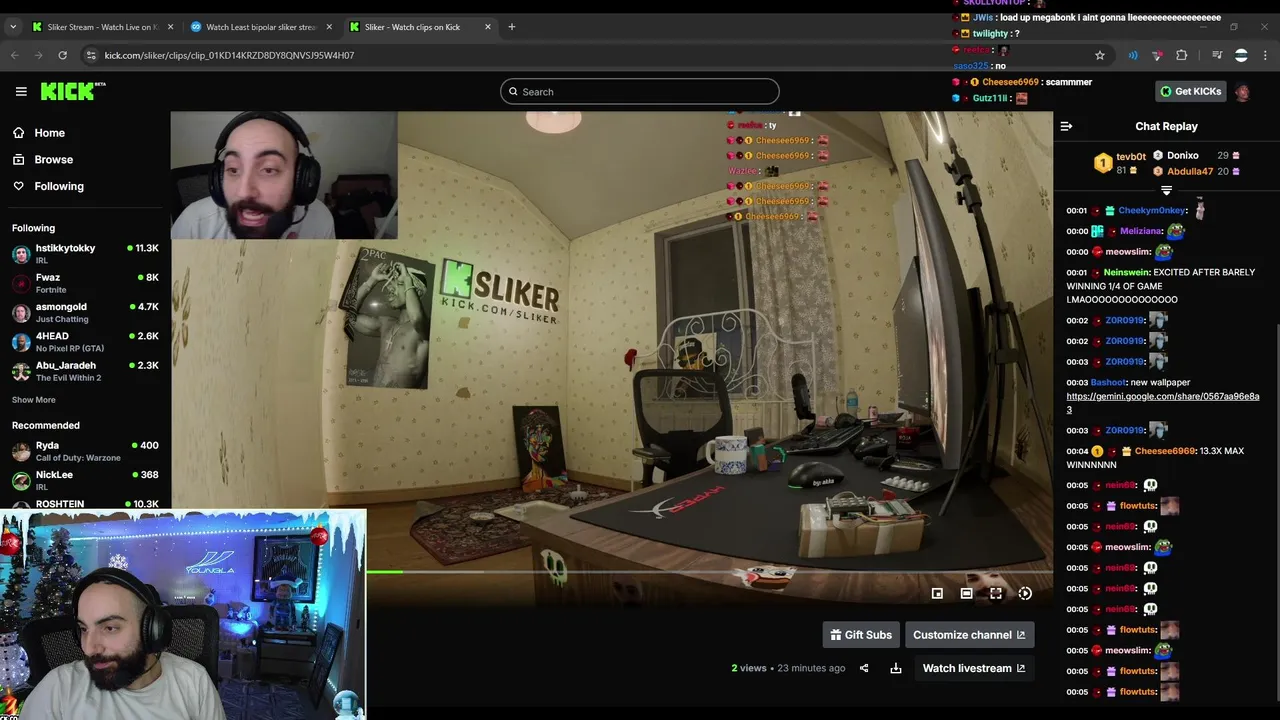Open Donixo leaderboard entry
The width and height of the screenshot is (1280, 720).
pos(1196,155)
